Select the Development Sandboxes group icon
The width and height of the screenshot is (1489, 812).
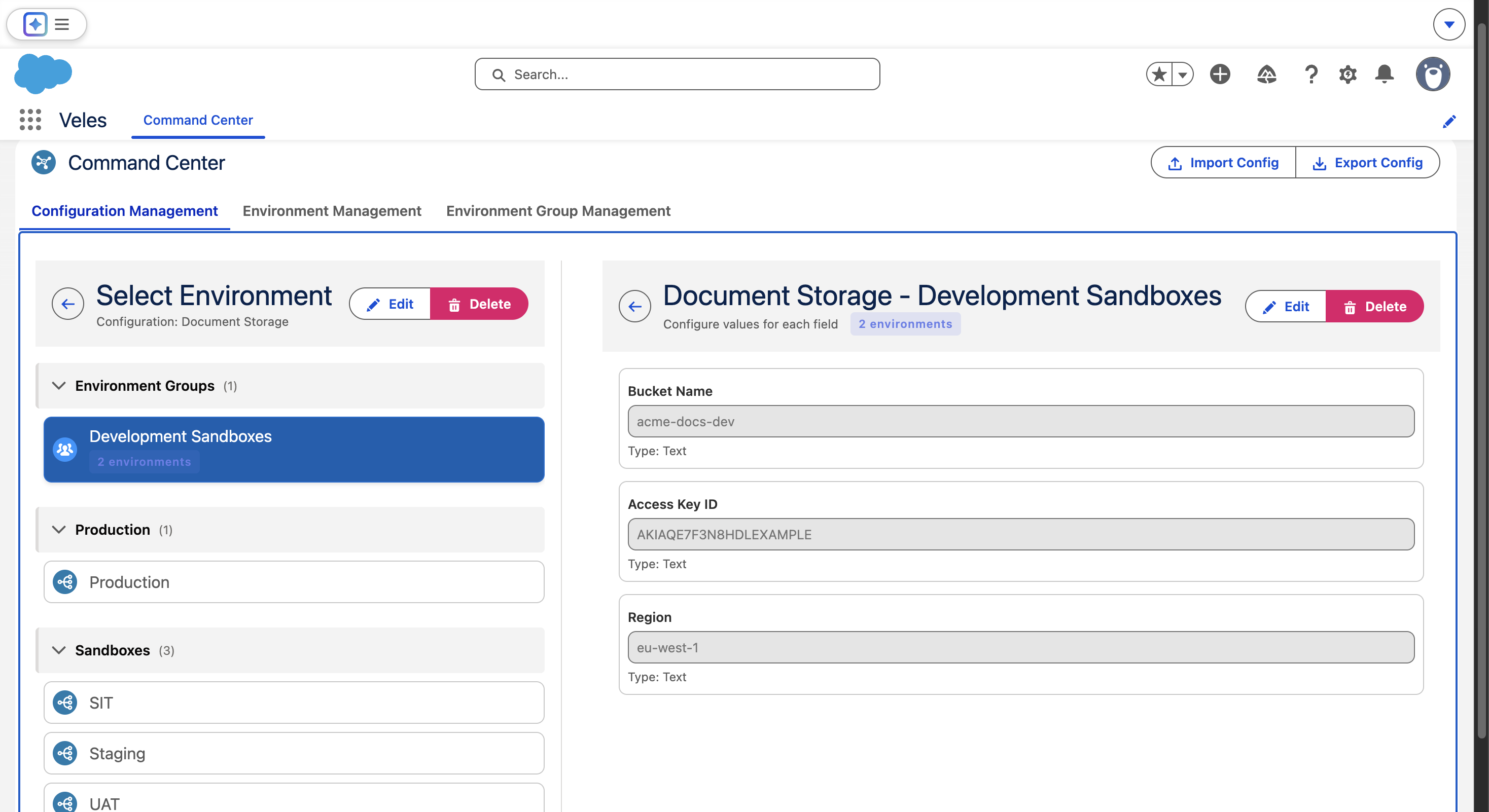click(x=65, y=449)
